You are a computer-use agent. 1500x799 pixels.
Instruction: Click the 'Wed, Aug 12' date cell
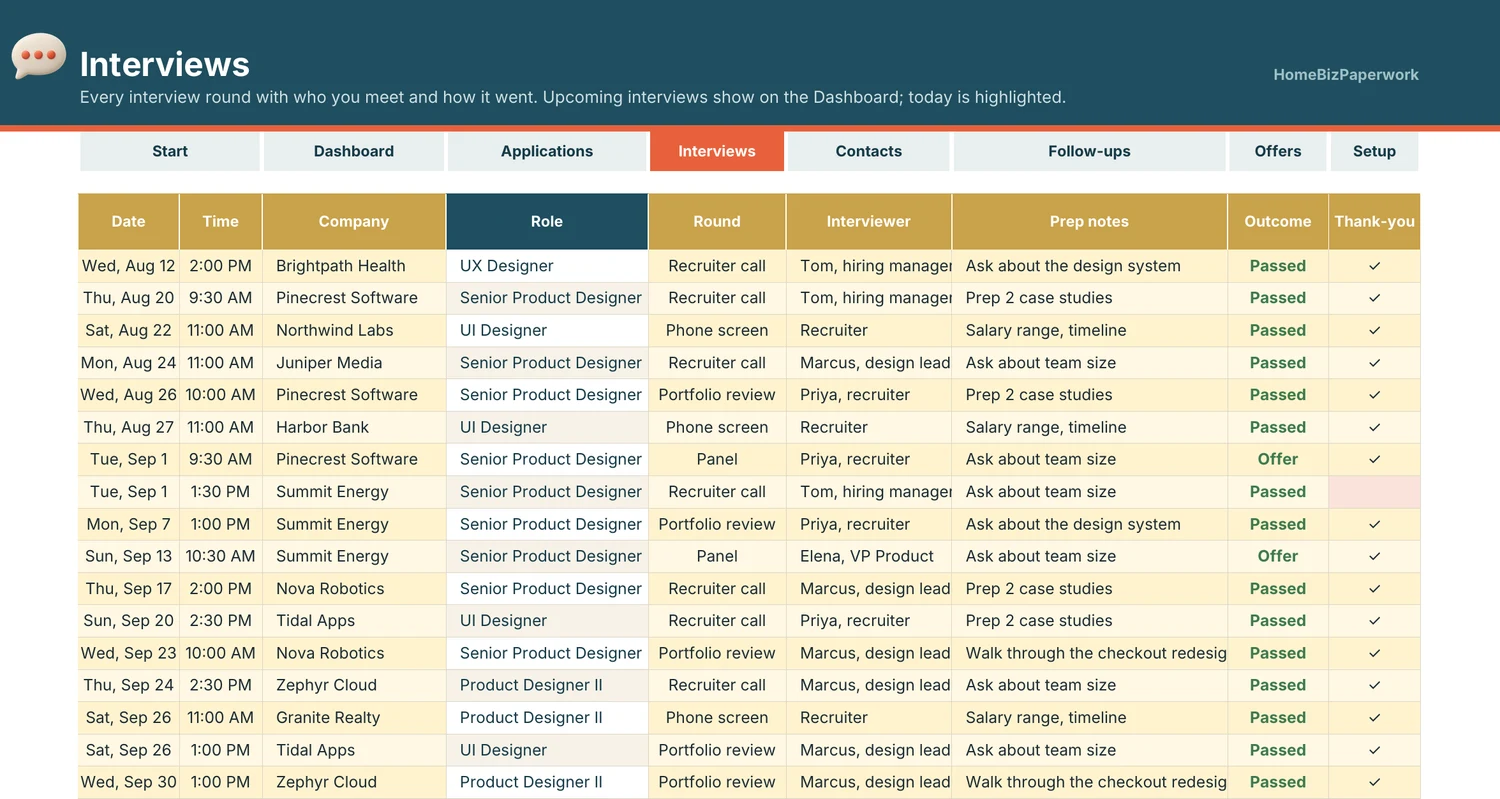[129, 266]
